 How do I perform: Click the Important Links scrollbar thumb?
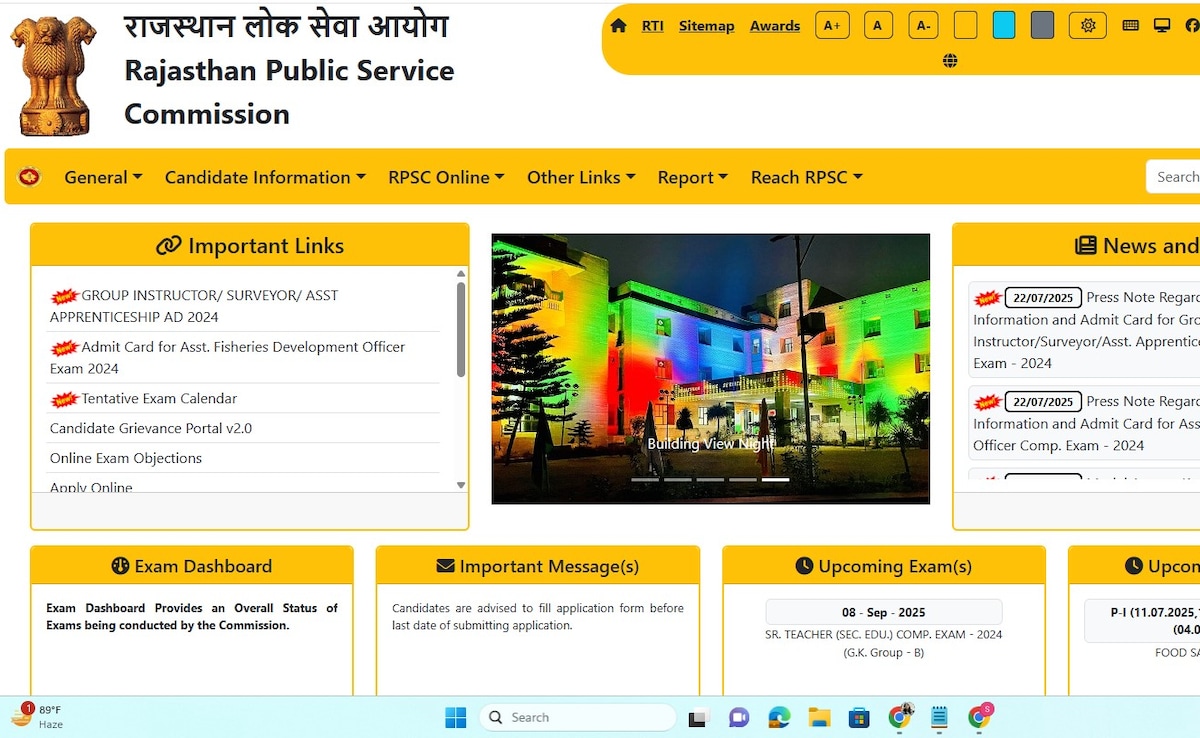pyautogui.click(x=461, y=329)
